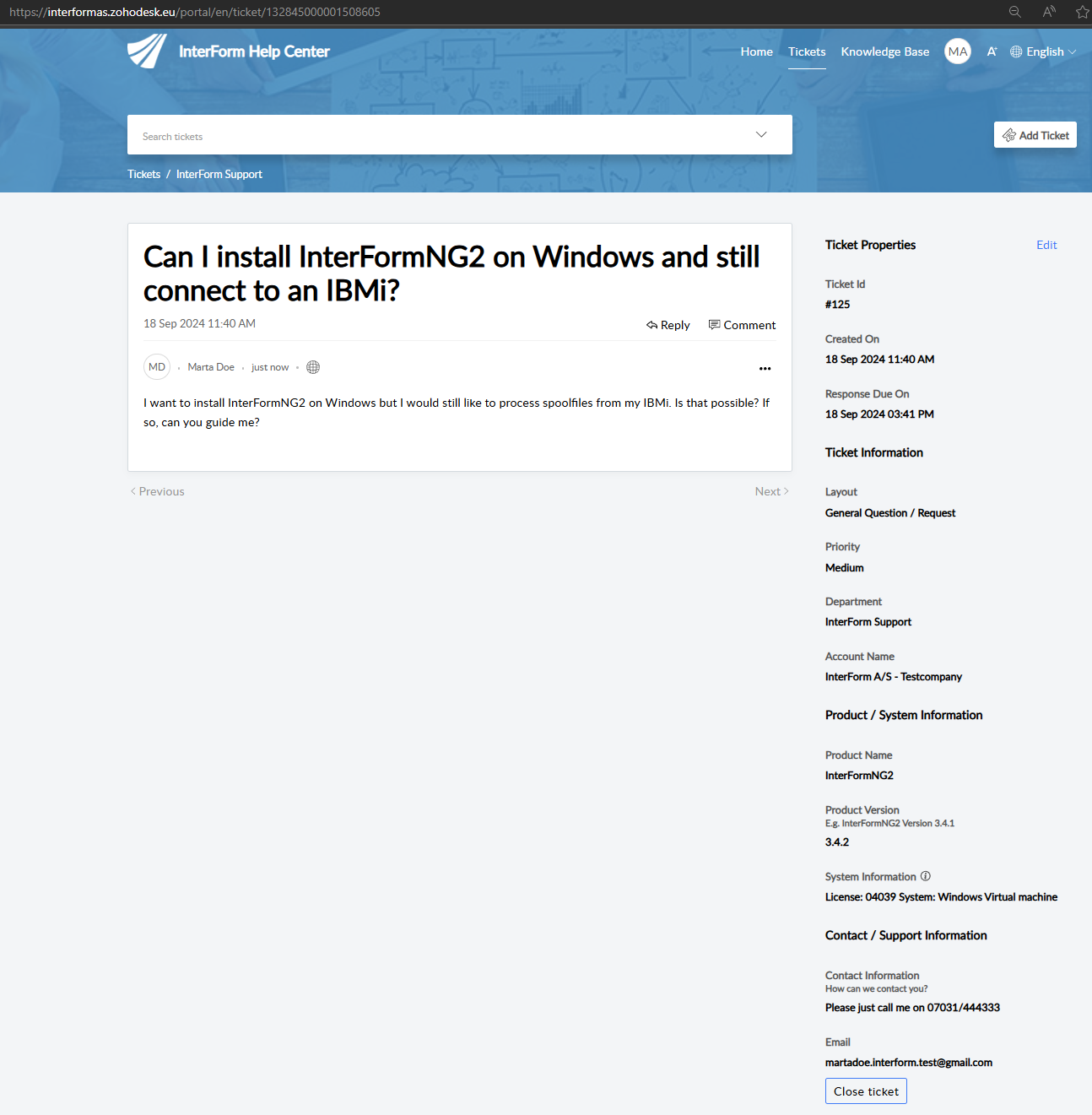Viewport: 1092px width, 1115px height.
Task: Click the browser favorites star icon
Action: pos(1083,12)
